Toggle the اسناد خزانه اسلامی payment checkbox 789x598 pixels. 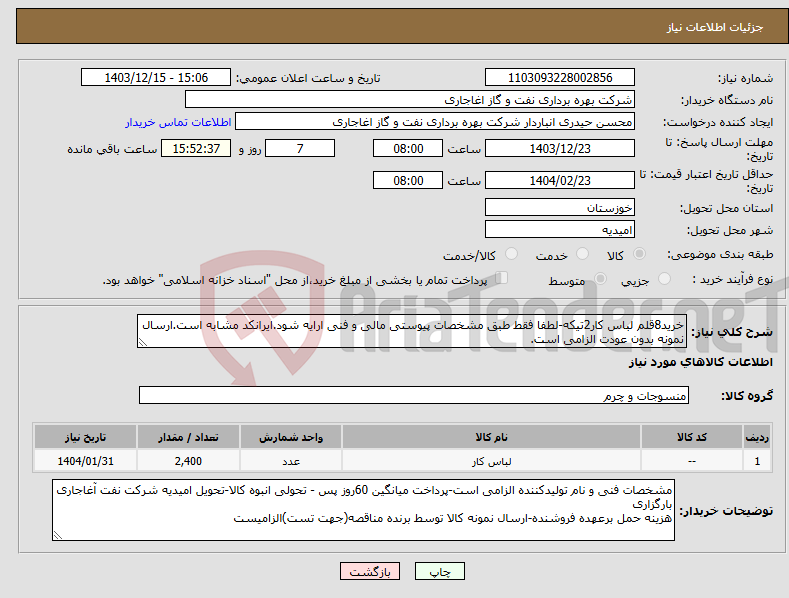tap(502, 278)
